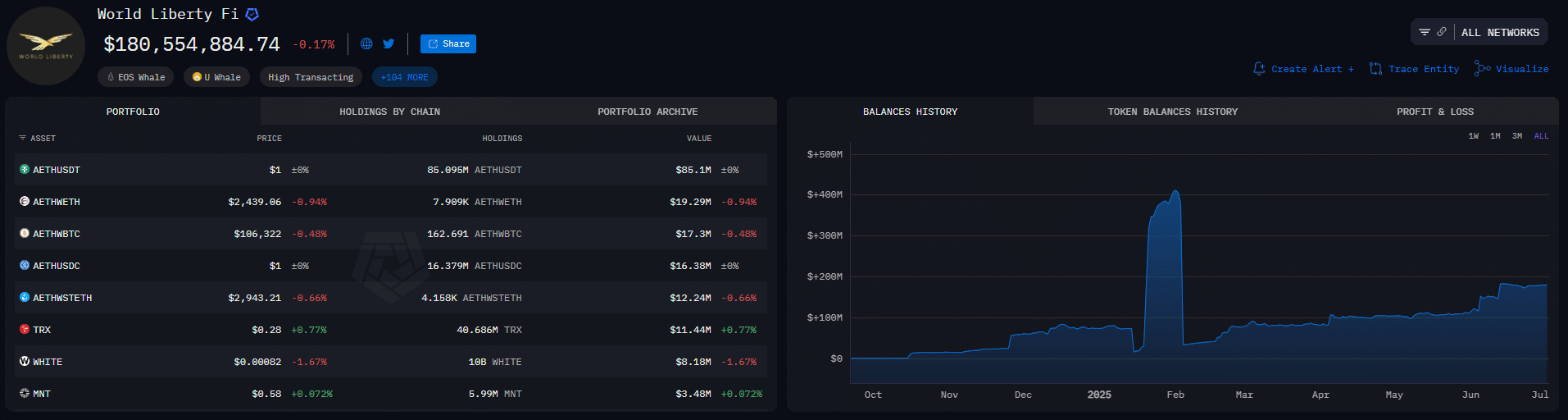Click the WHITE token icon

[x=25, y=361]
